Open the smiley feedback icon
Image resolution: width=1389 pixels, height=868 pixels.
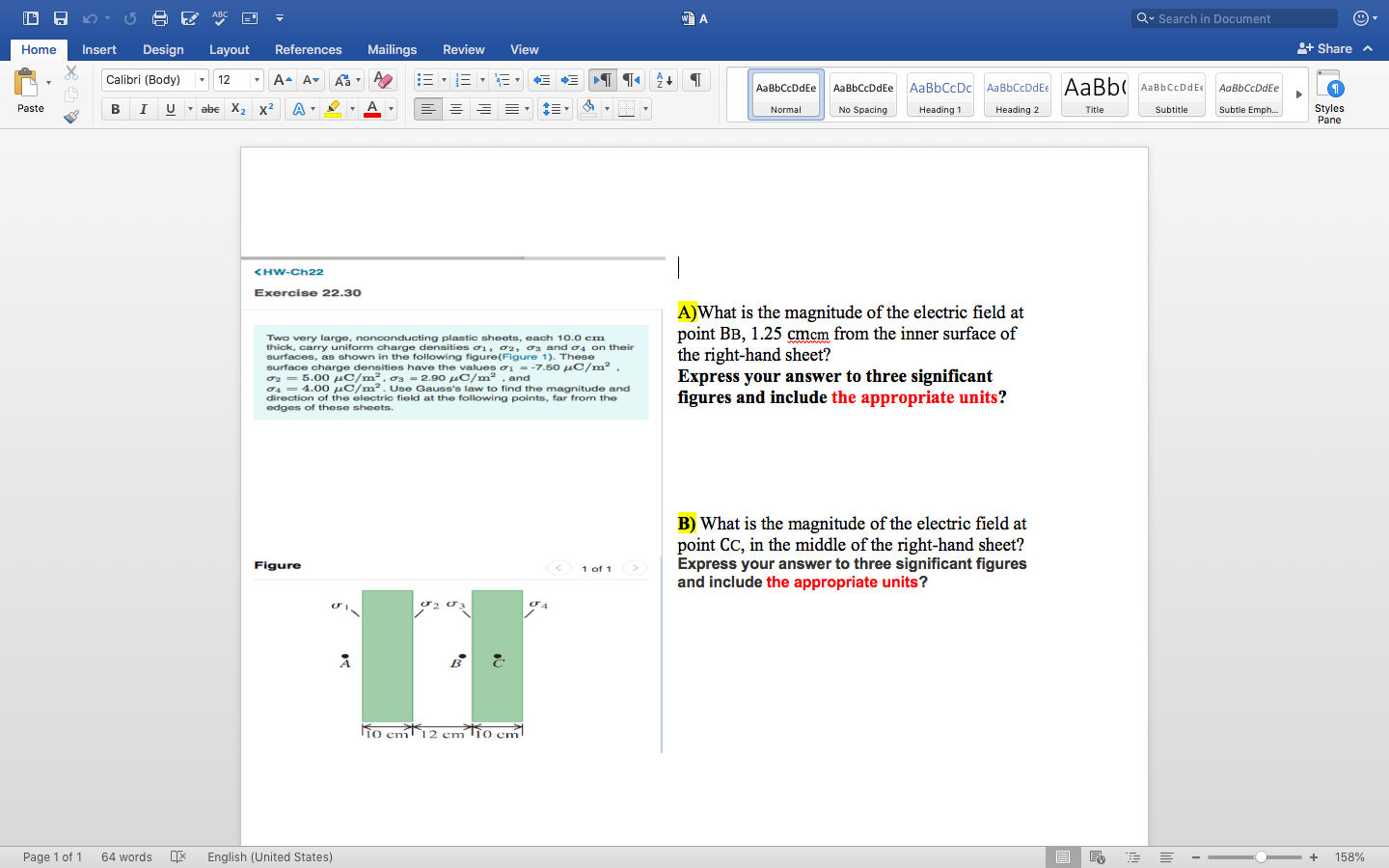point(1361,18)
